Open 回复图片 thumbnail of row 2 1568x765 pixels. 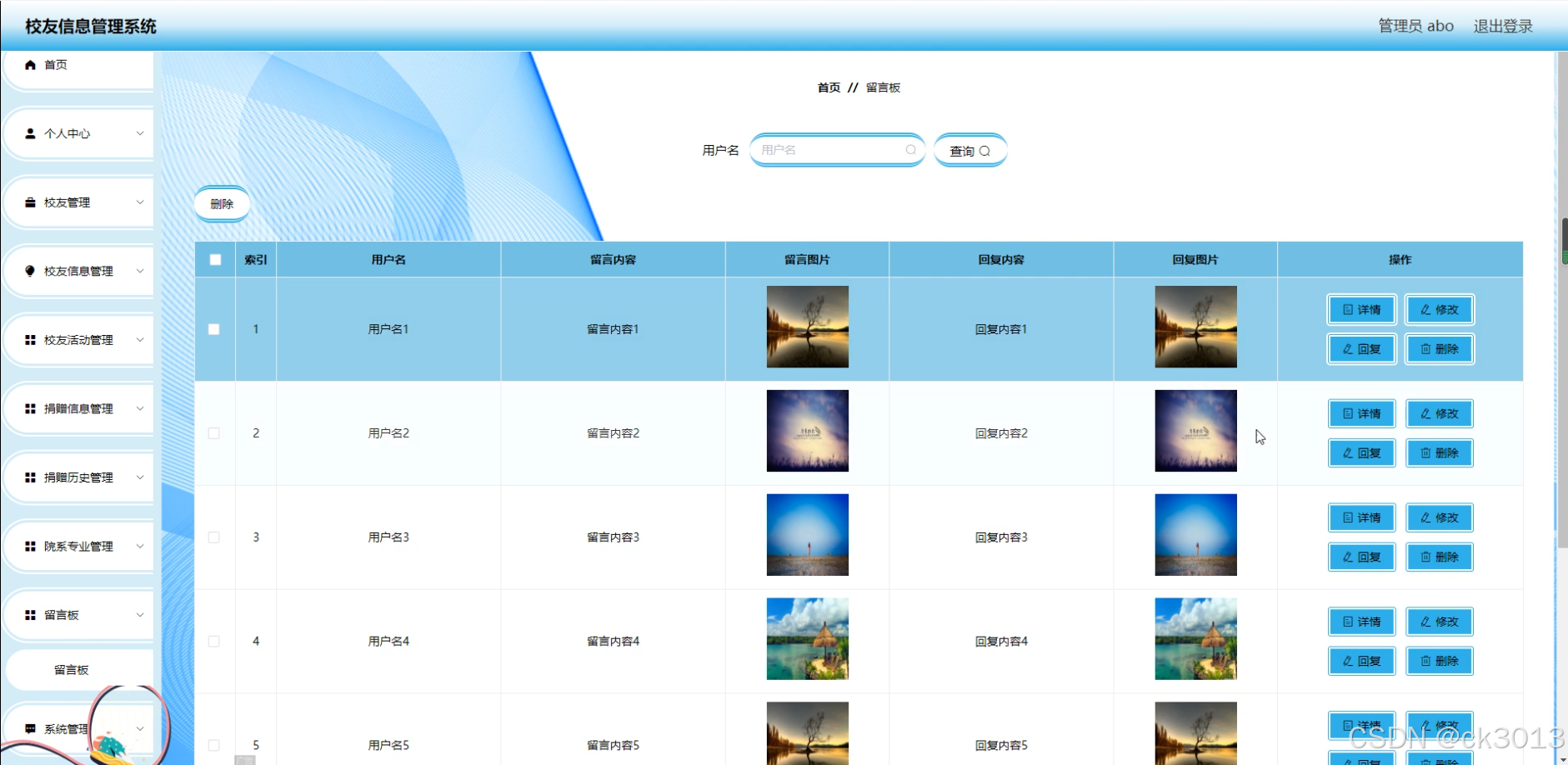(1195, 431)
